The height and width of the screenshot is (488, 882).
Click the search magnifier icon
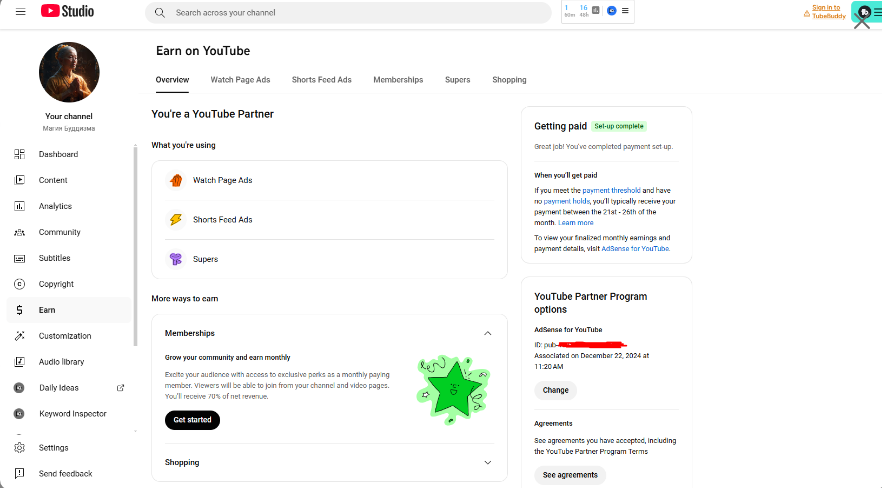click(160, 12)
